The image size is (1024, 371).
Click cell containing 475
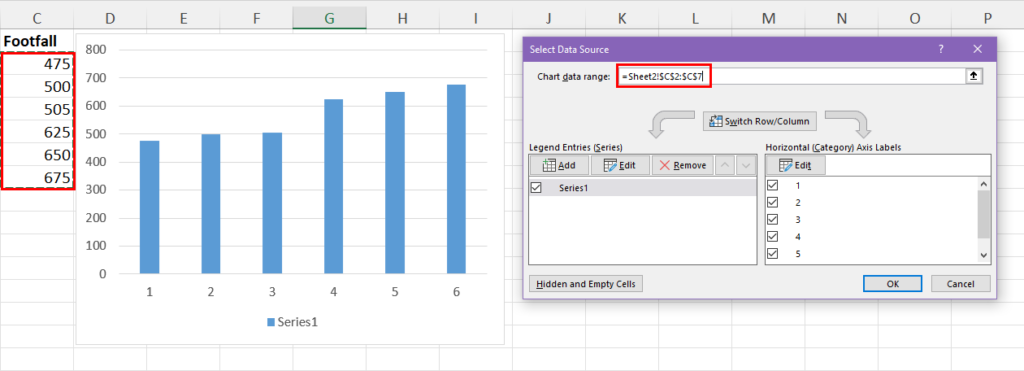[x=38, y=64]
